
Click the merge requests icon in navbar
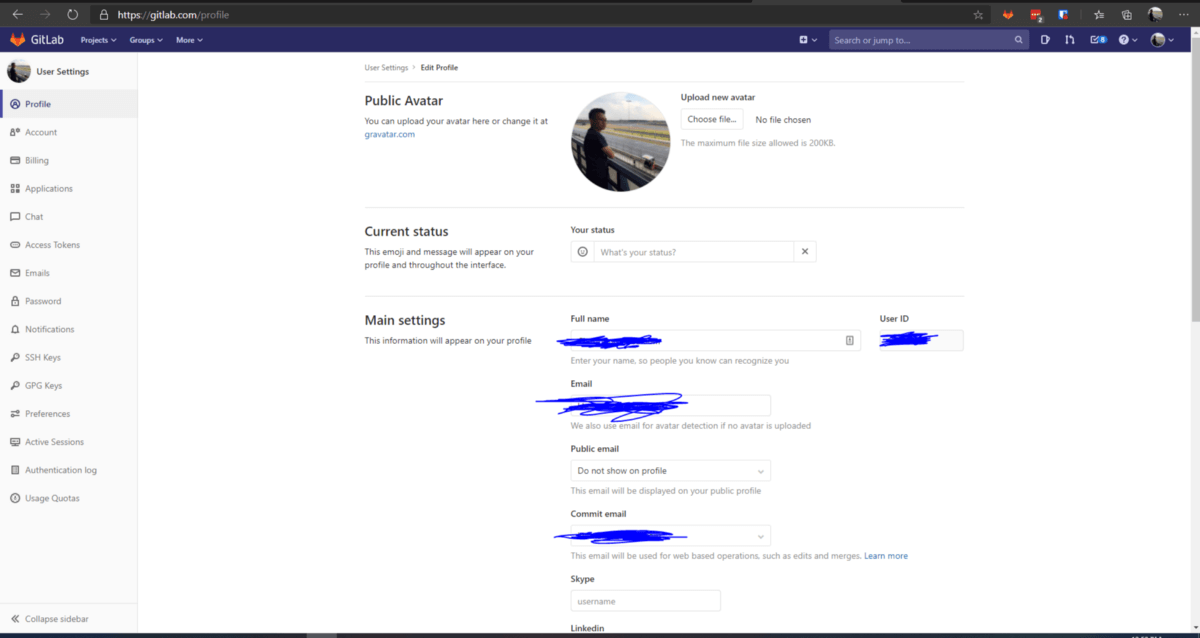coord(1069,39)
